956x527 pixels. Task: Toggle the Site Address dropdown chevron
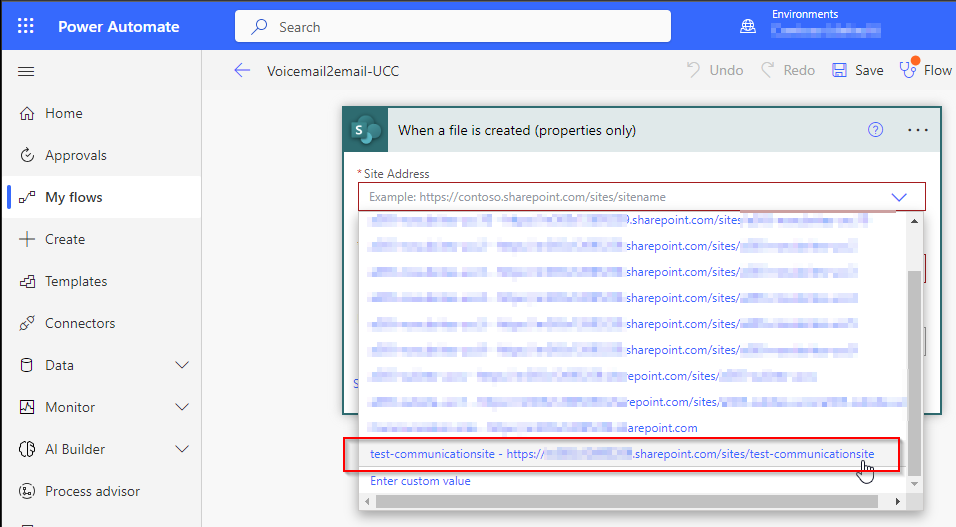(899, 197)
